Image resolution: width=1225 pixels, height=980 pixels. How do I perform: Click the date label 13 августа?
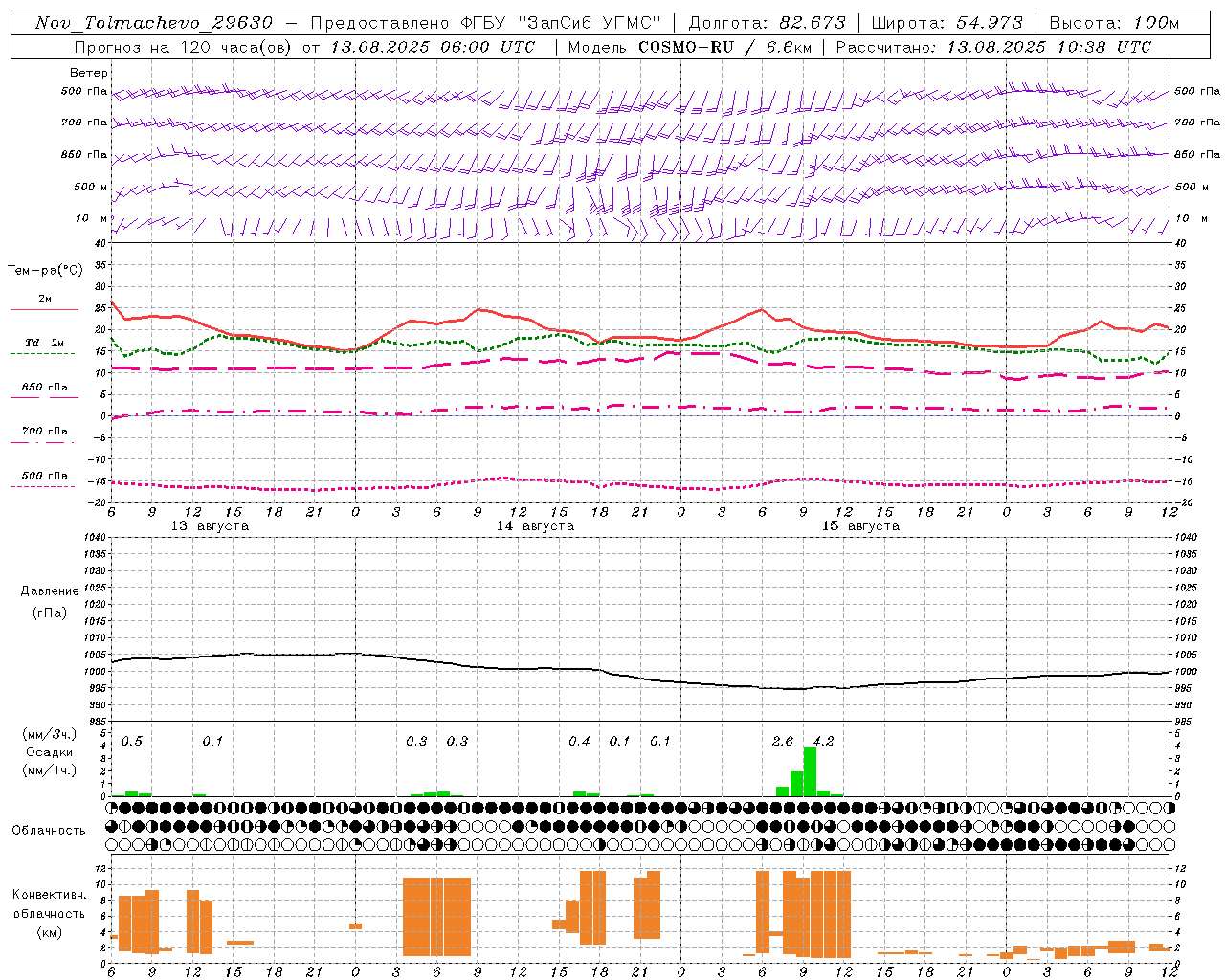pos(210,526)
